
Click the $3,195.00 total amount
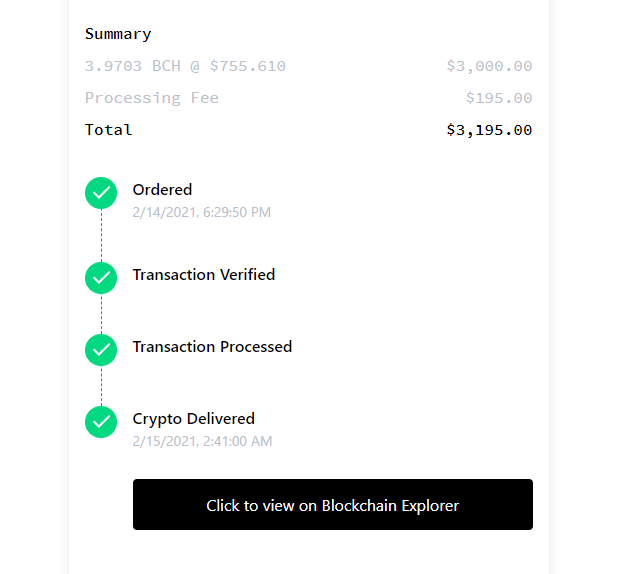tap(489, 130)
